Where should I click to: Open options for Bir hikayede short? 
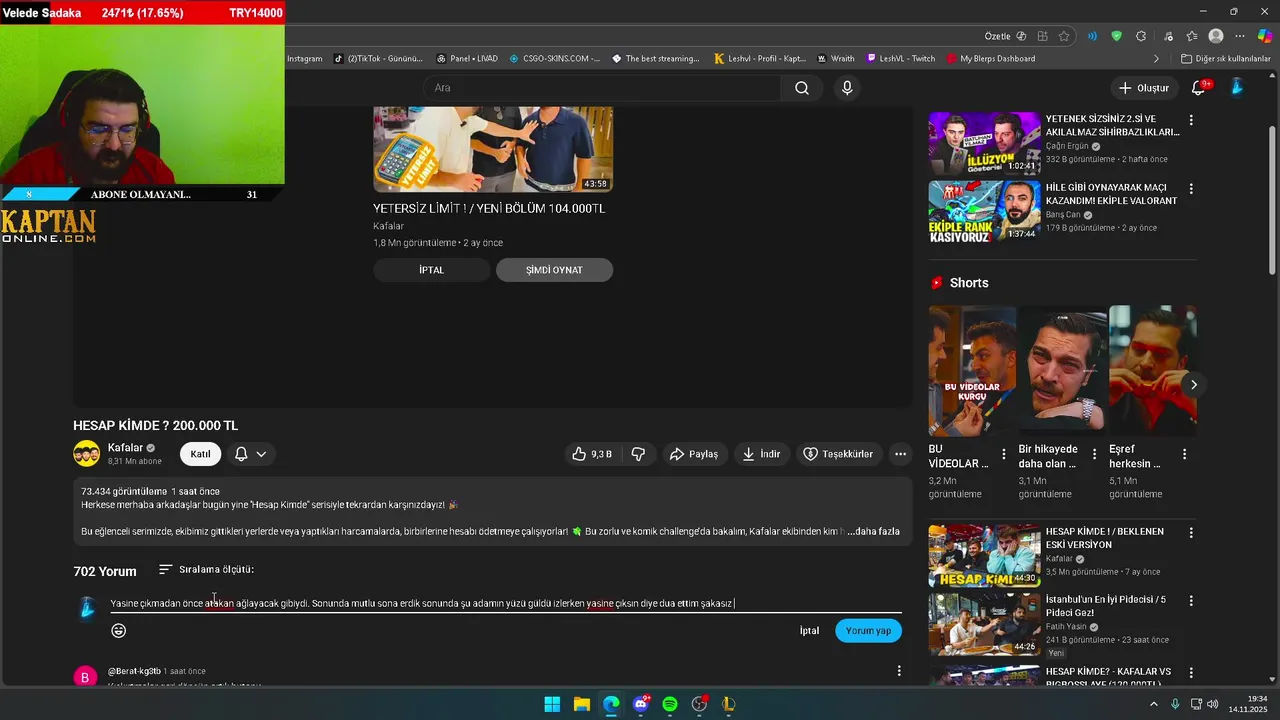pyautogui.click(x=1094, y=454)
